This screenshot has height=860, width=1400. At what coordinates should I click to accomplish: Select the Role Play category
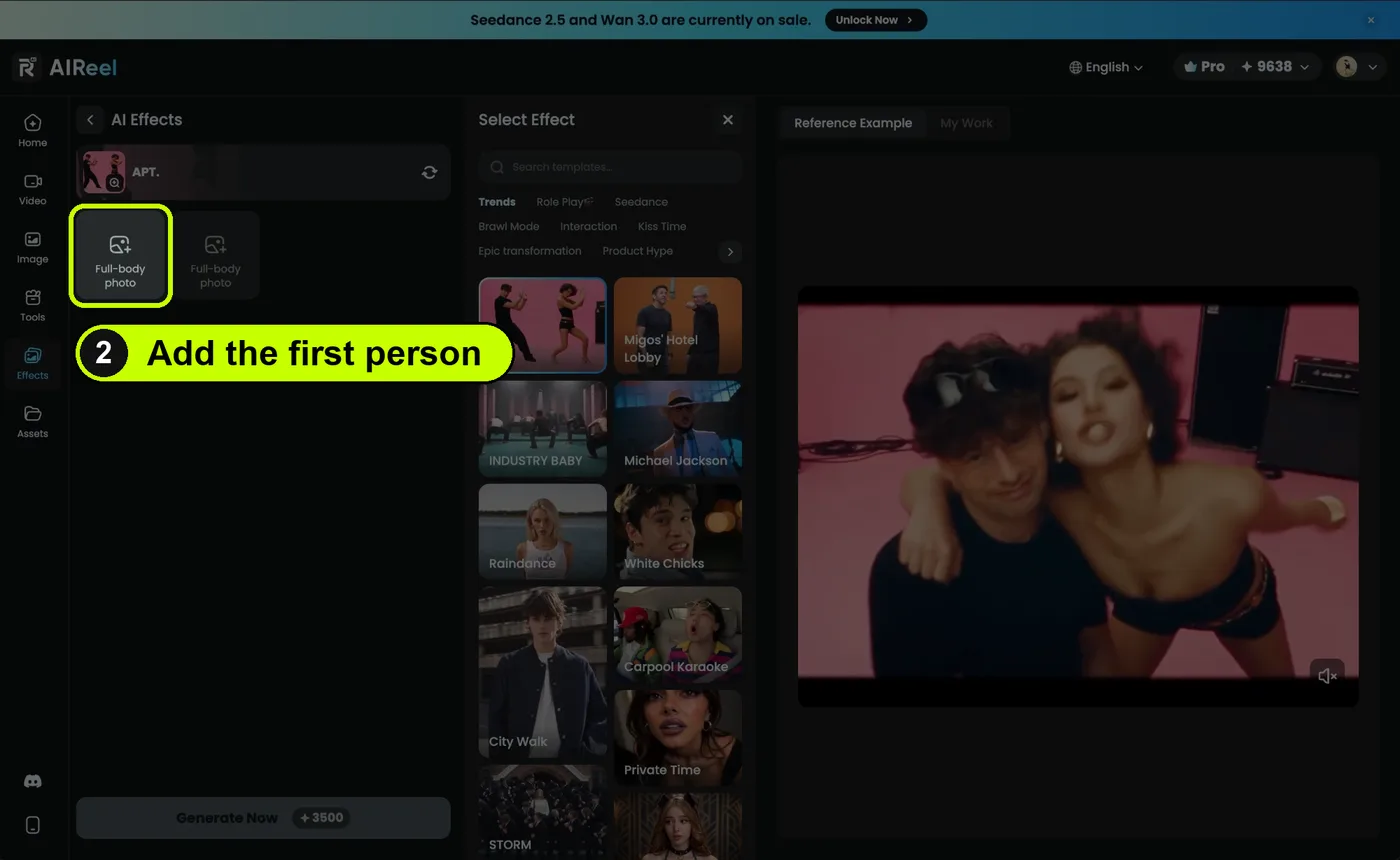564,202
